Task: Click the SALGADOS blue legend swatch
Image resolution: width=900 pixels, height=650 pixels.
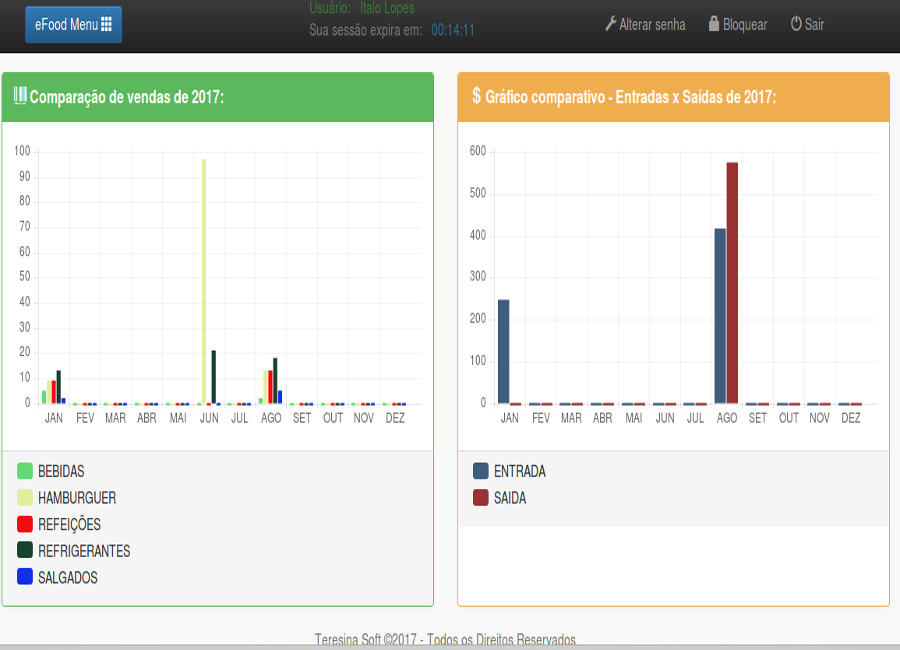Action: tap(25, 577)
